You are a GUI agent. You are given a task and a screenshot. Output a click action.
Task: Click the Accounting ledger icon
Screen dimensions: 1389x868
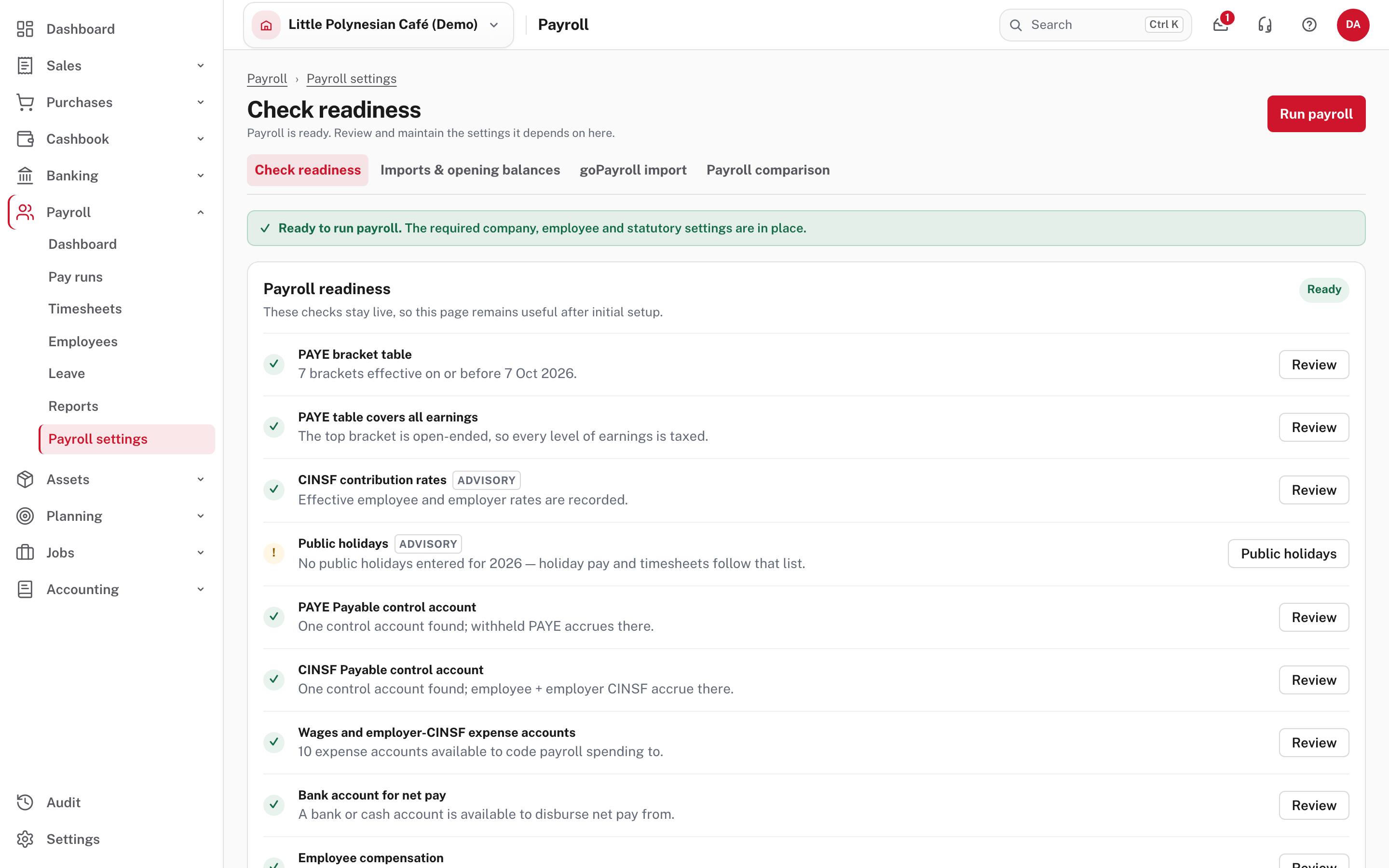click(25, 590)
